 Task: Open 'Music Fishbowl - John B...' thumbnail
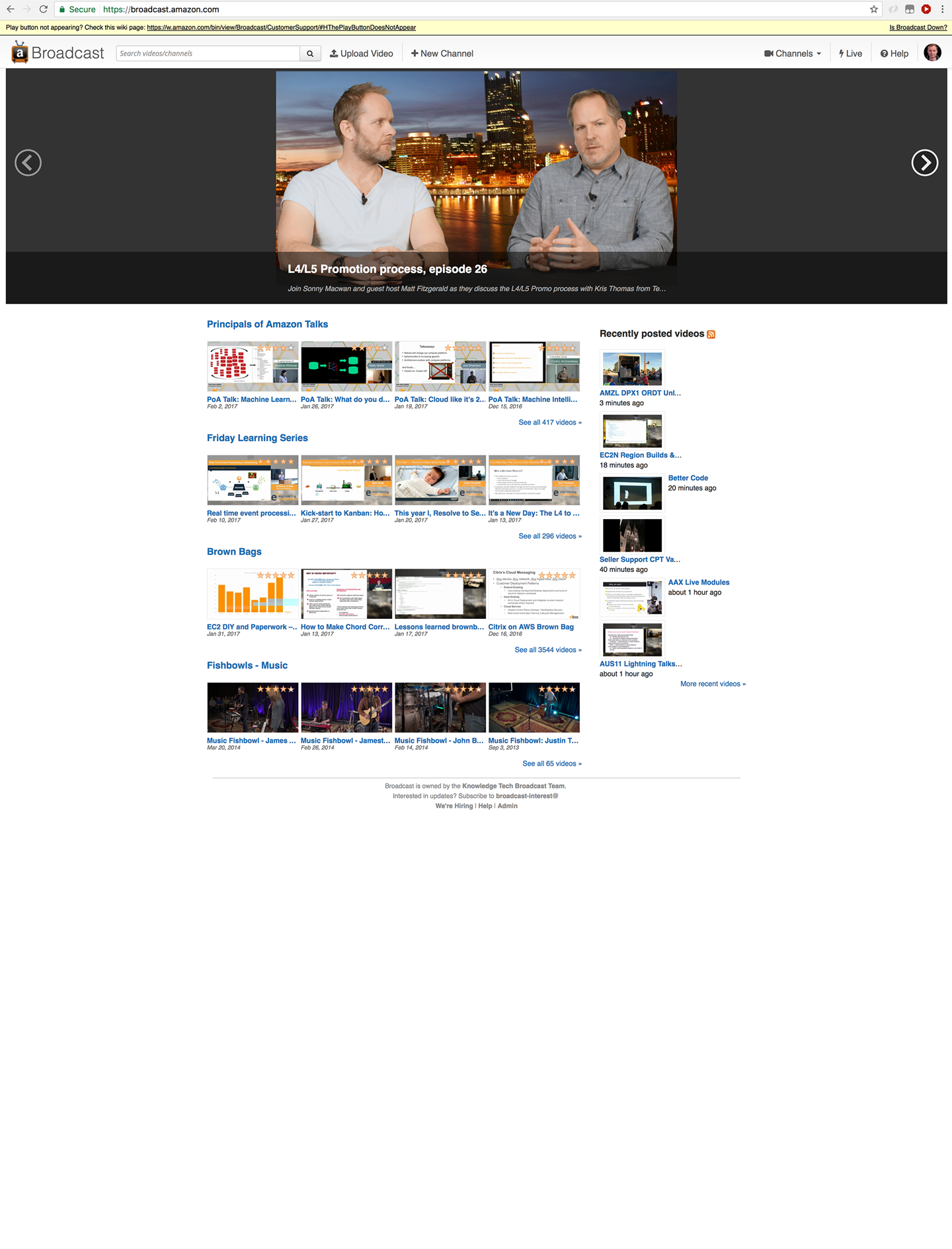440,707
